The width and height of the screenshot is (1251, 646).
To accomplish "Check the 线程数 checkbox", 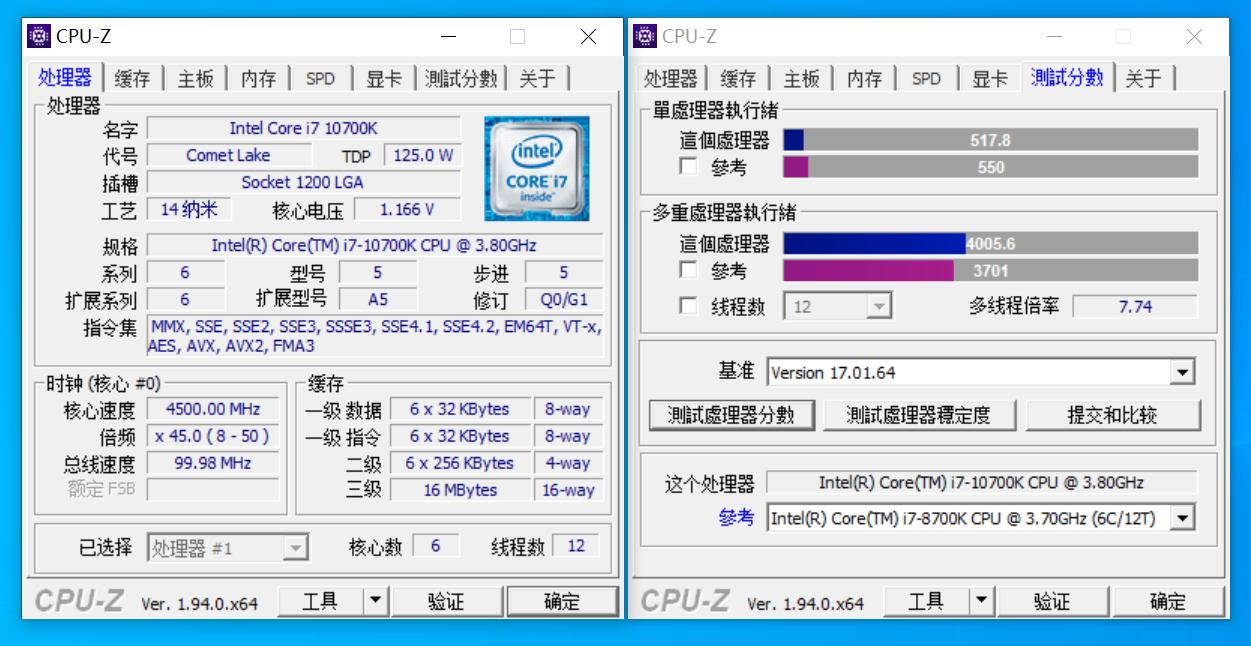I will [687, 306].
